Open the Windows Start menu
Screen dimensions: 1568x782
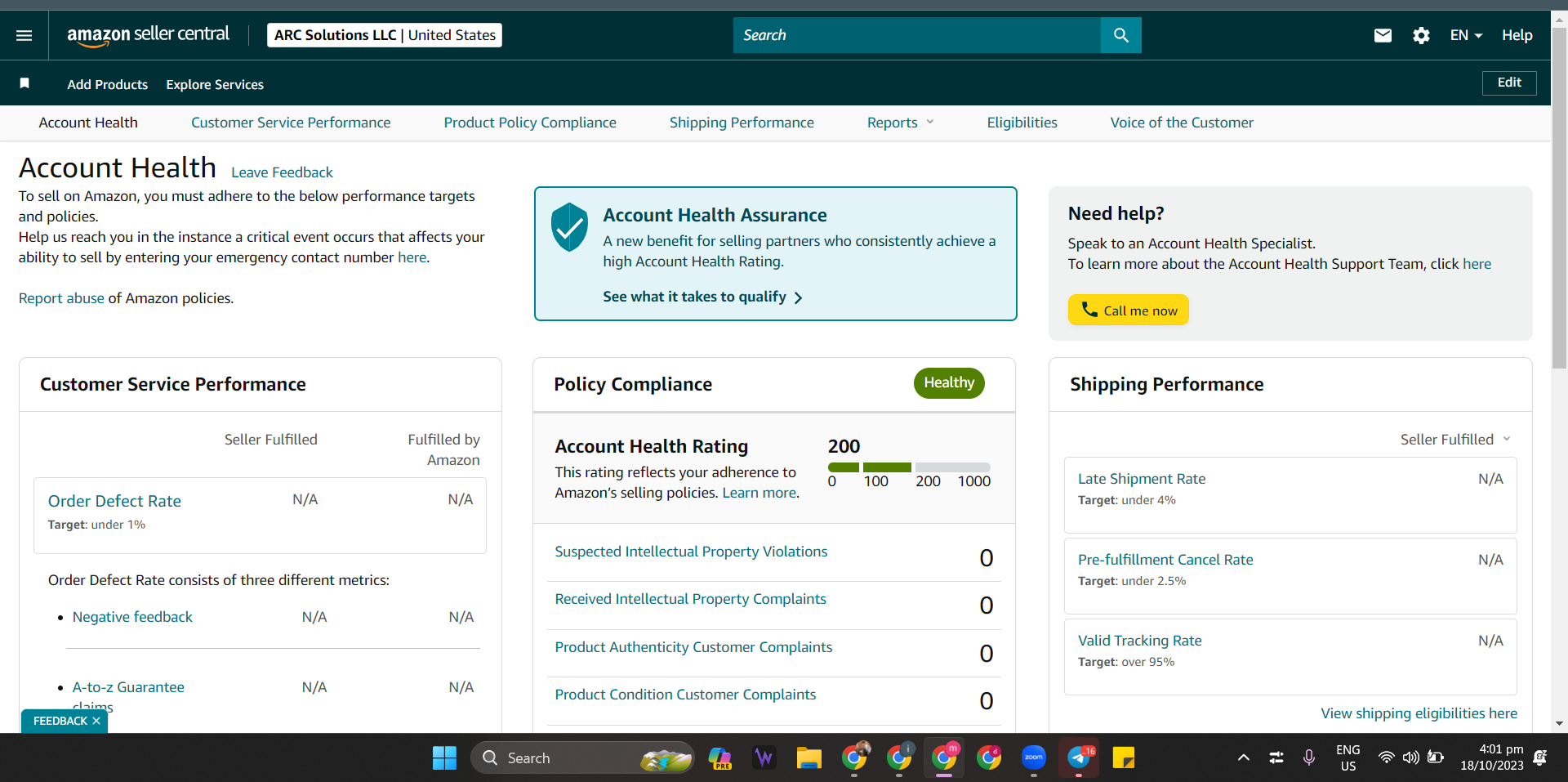[444, 758]
